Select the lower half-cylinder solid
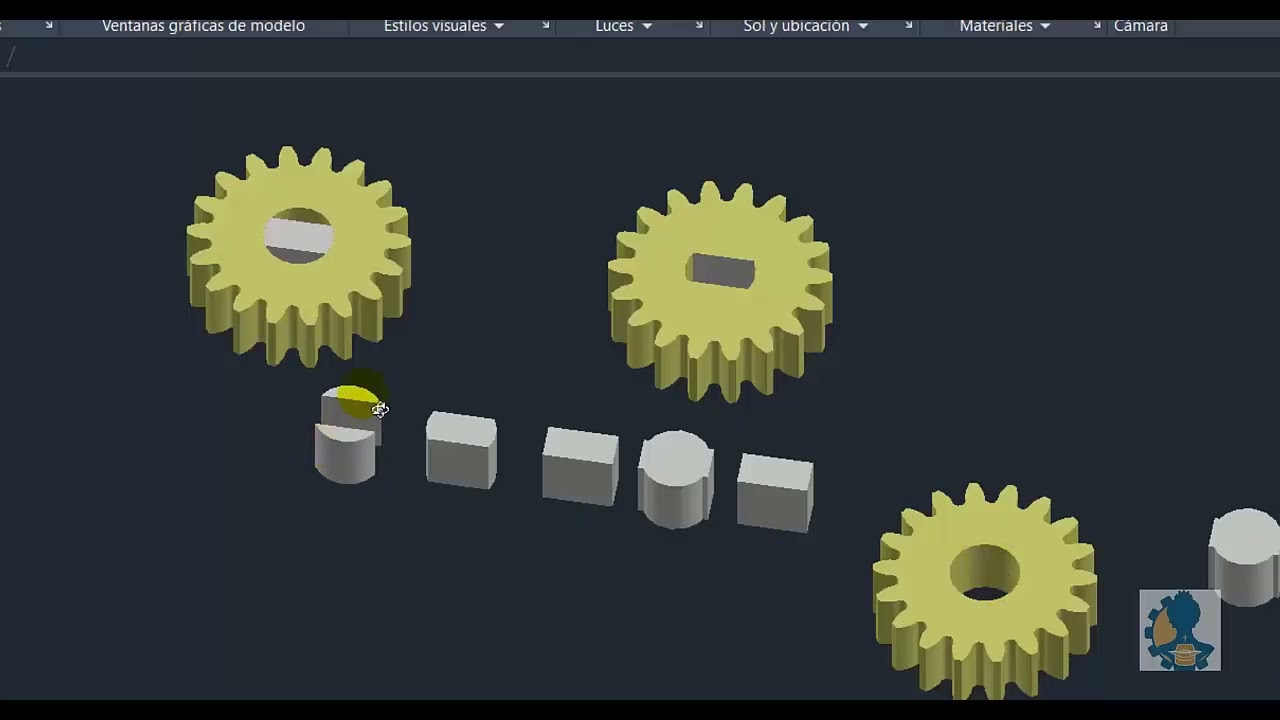Viewport: 1280px width, 720px height. [x=345, y=455]
